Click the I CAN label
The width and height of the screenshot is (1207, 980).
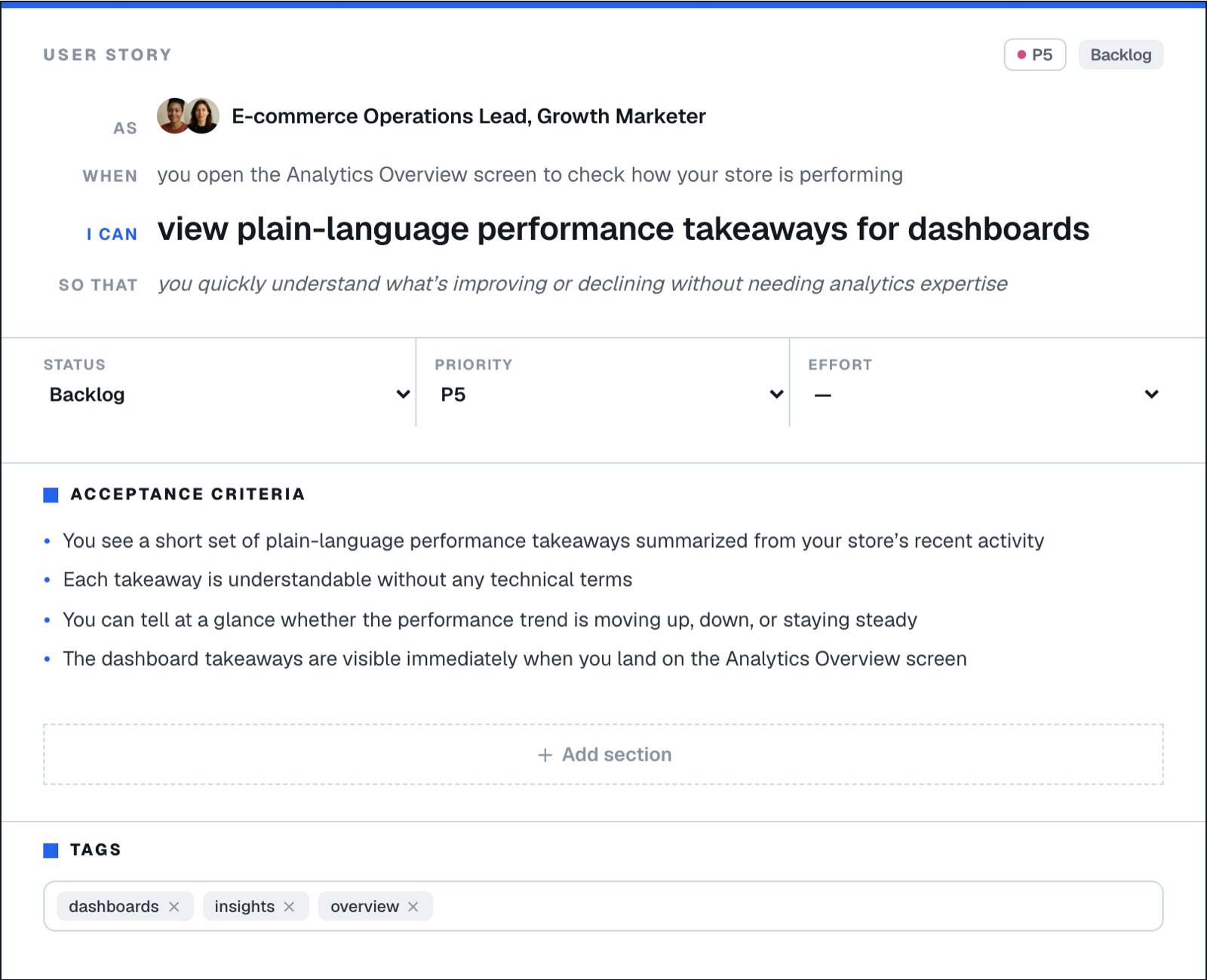coord(112,235)
